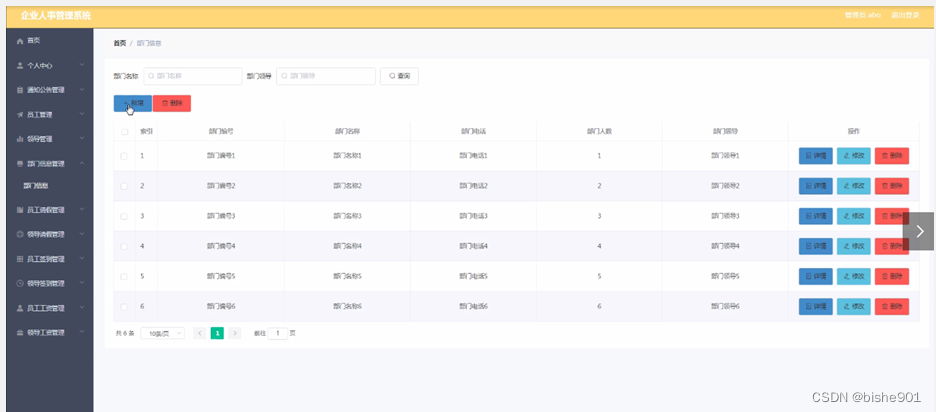Modify the 部门名称3 row
This screenshot has height=412, width=936.
(x=854, y=216)
